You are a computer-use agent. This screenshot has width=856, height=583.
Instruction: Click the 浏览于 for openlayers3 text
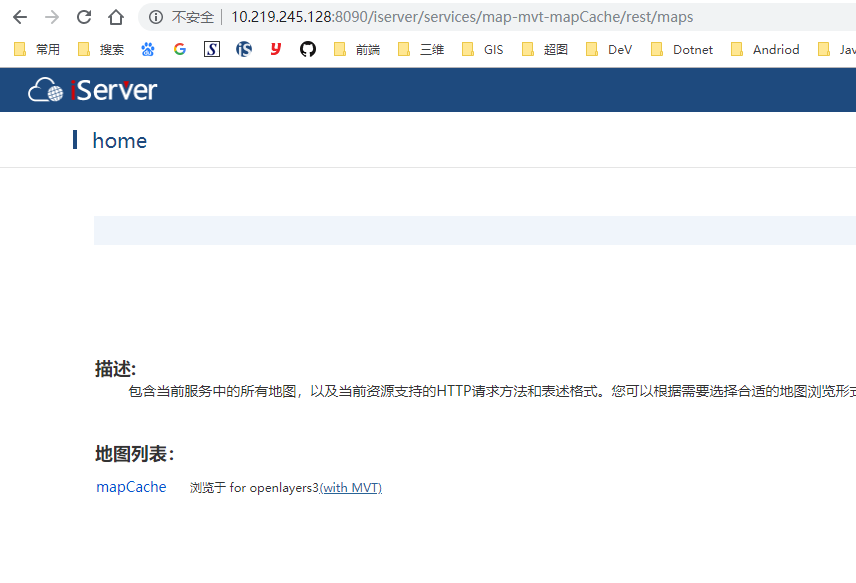(254, 487)
